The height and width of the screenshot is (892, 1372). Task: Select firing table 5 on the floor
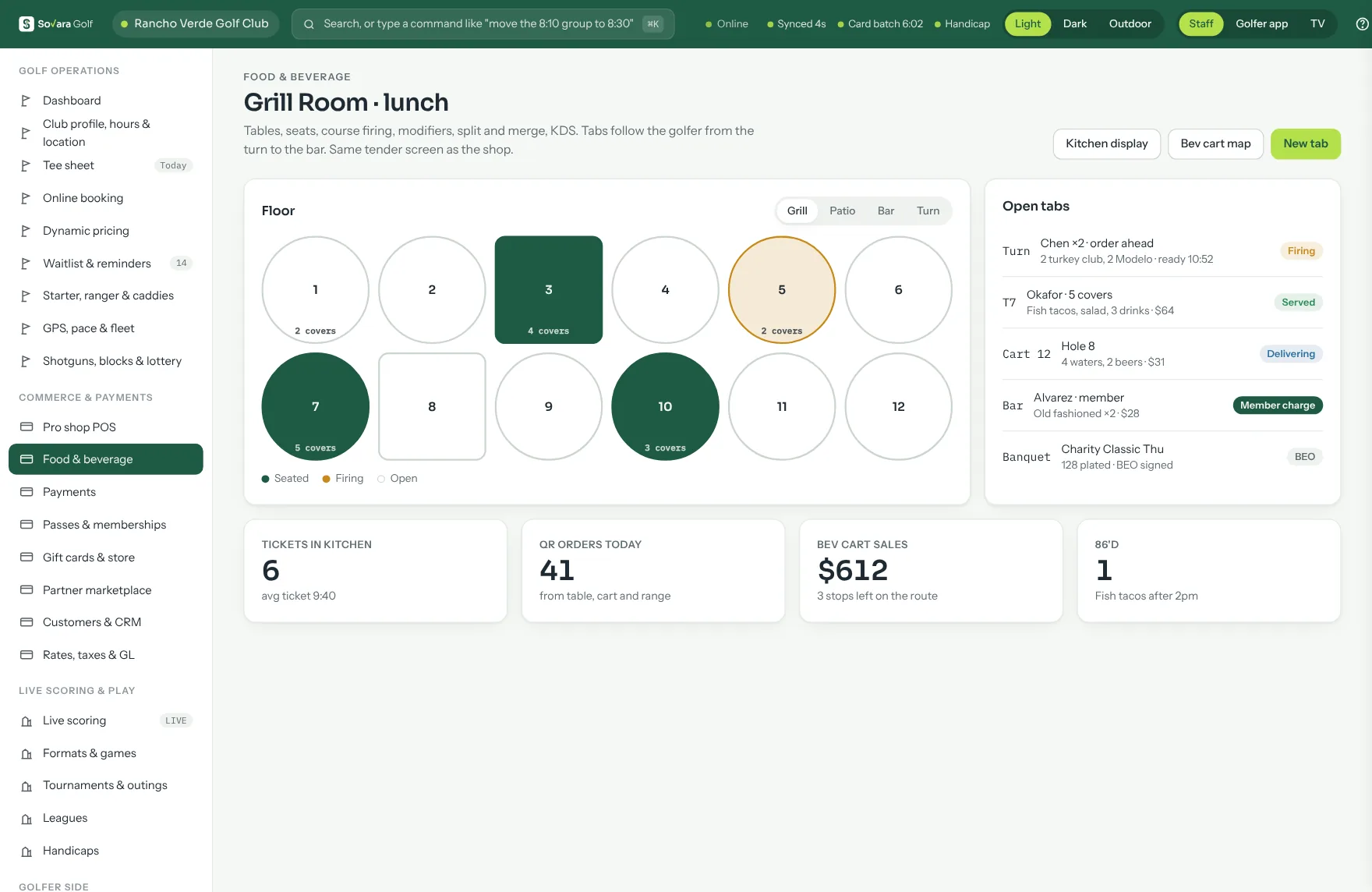click(782, 290)
